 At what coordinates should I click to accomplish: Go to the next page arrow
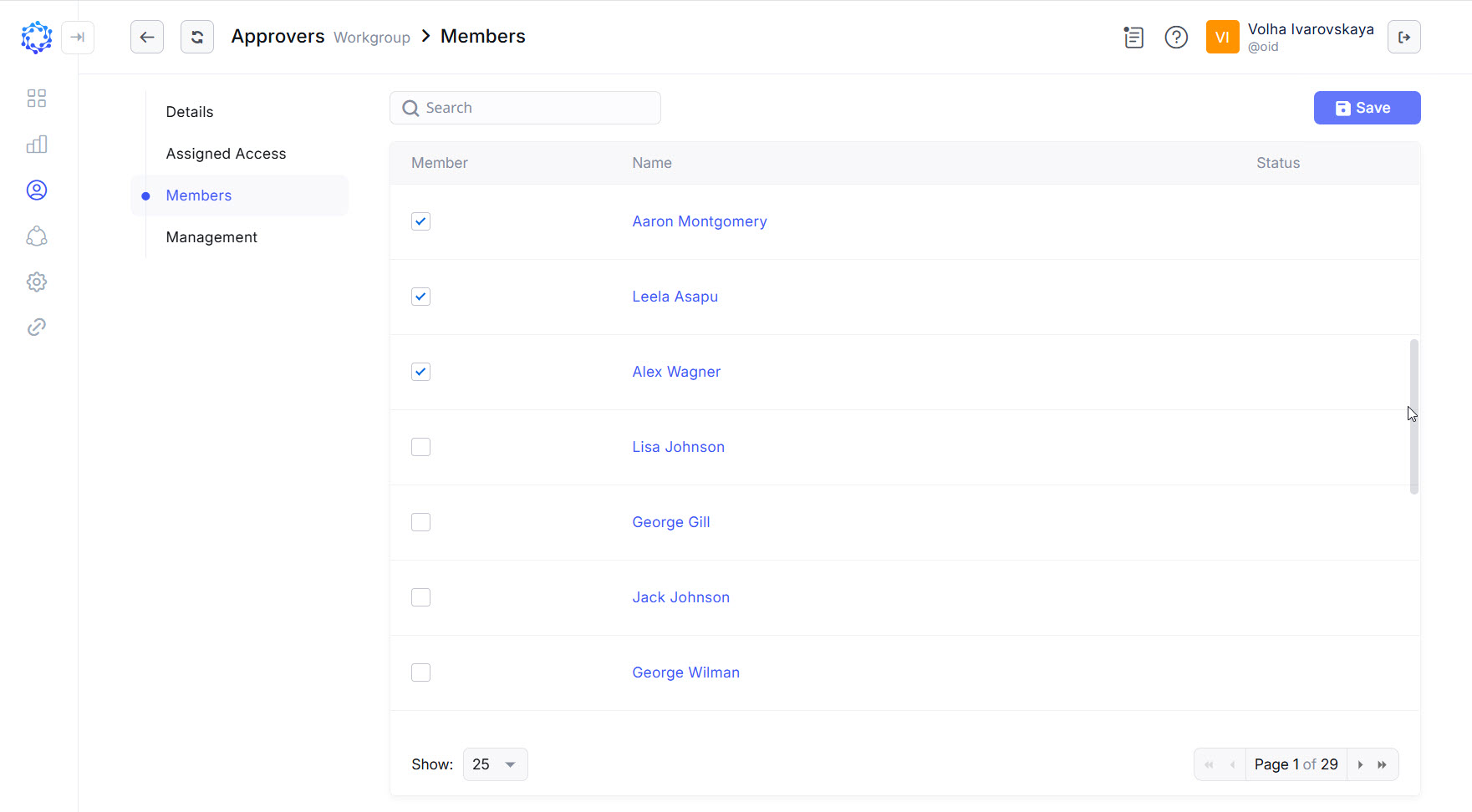point(1360,764)
